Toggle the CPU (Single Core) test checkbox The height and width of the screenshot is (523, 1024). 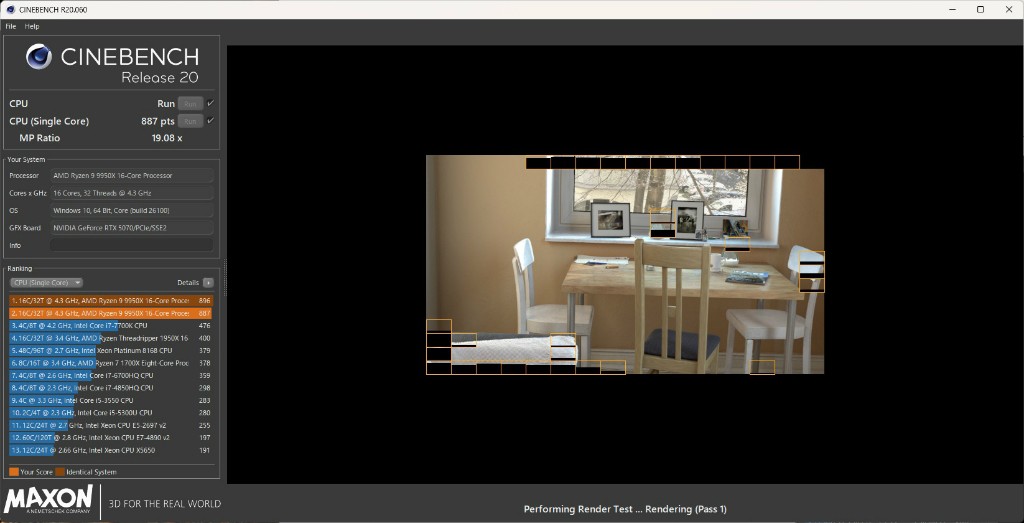(211, 121)
